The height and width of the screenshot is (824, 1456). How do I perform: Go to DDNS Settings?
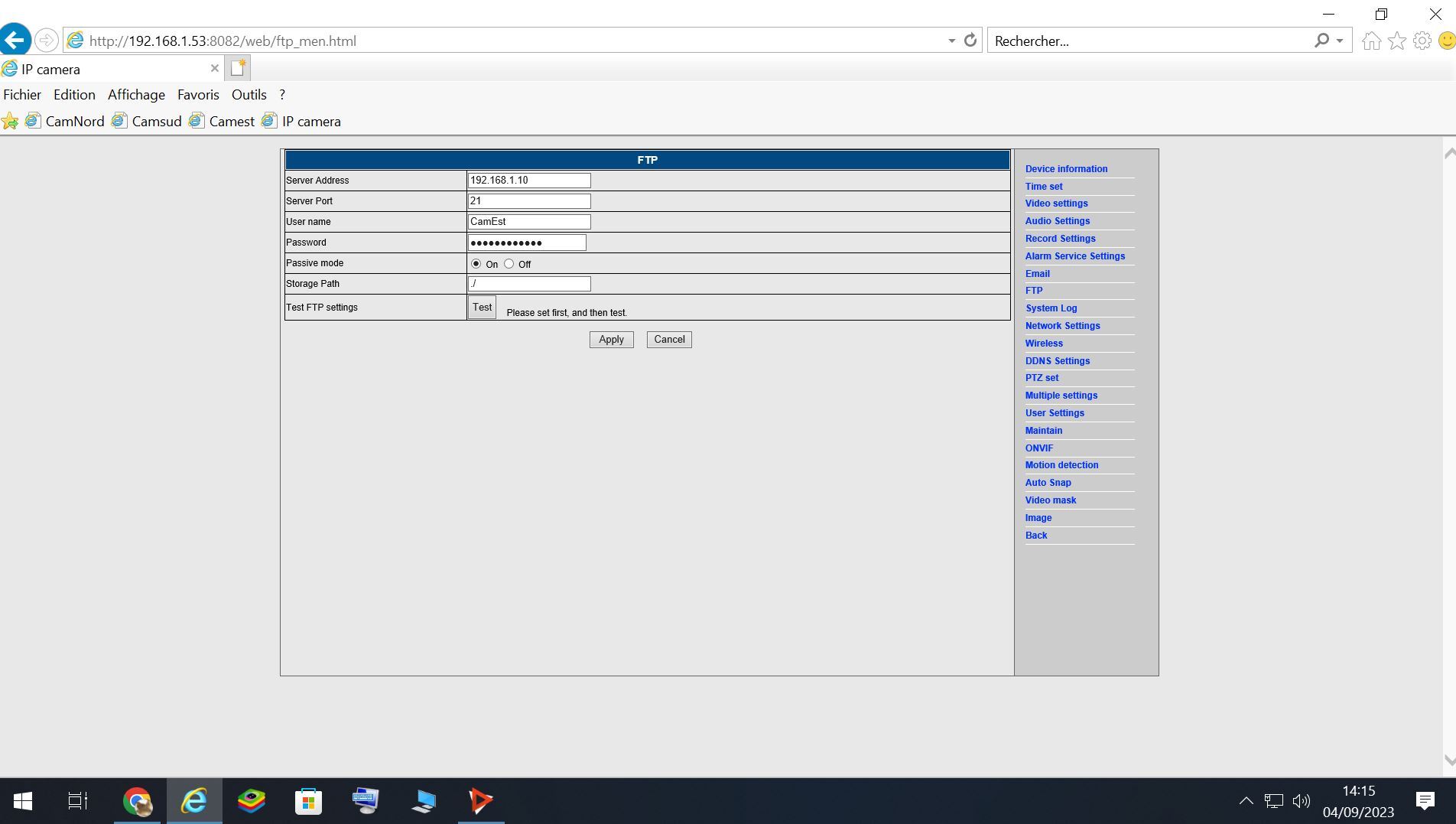tap(1058, 361)
